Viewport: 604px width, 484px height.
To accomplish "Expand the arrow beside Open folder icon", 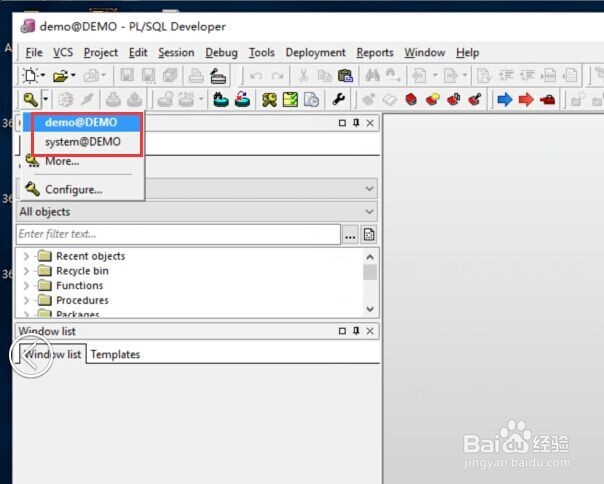I will 73,76.
